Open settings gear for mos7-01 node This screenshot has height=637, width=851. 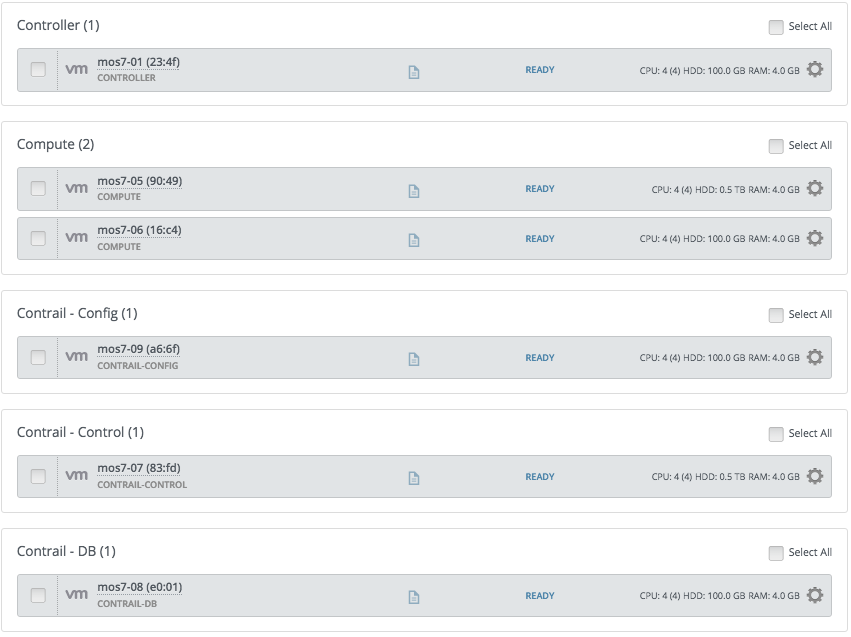tap(815, 69)
